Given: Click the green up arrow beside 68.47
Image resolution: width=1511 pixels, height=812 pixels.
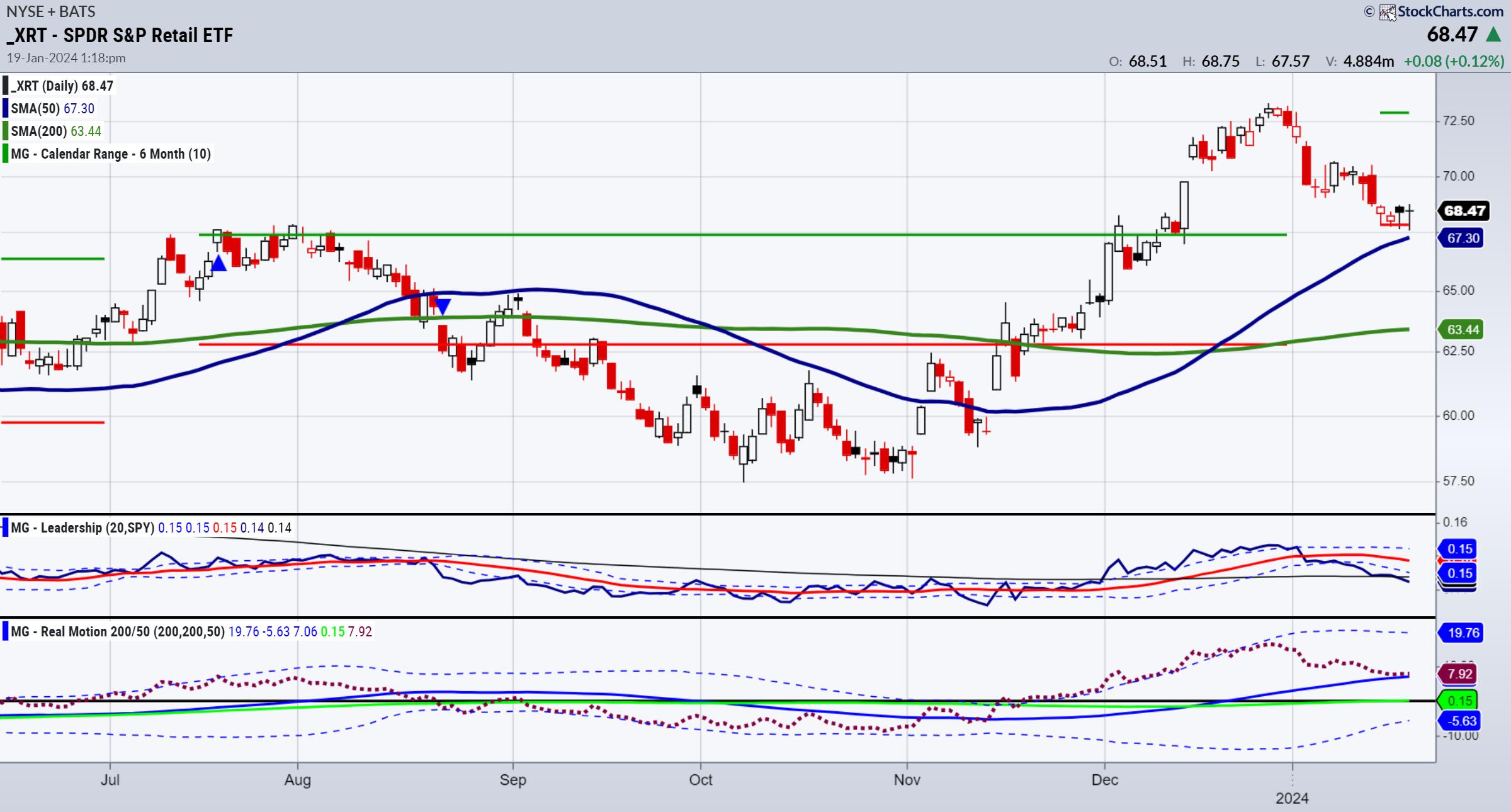Looking at the screenshot, I should coord(1493,35).
